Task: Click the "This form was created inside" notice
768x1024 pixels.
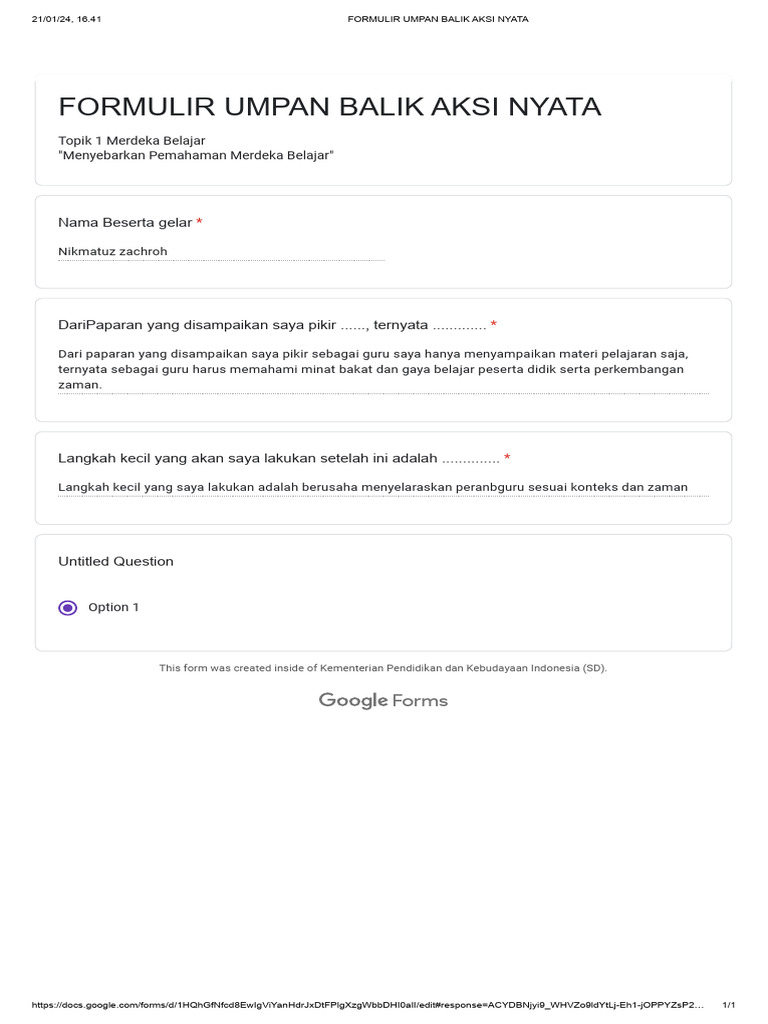Action: pyautogui.click(x=383, y=667)
